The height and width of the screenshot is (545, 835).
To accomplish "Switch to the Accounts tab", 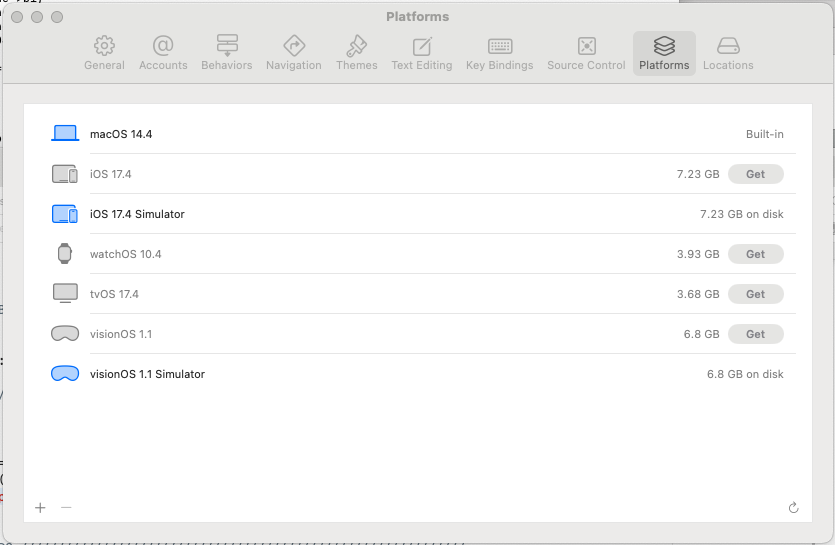I will [x=163, y=53].
